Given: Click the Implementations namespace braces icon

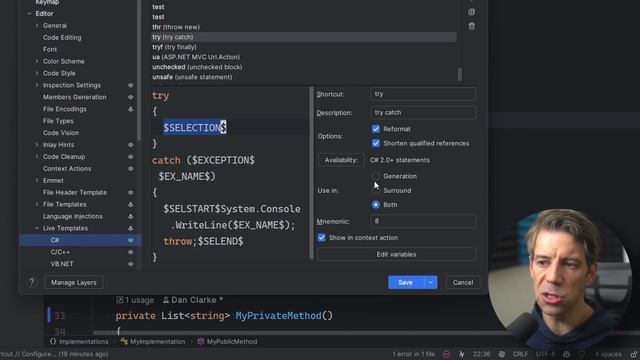Looking at the screenshot, I should click(x=53, y=342).
